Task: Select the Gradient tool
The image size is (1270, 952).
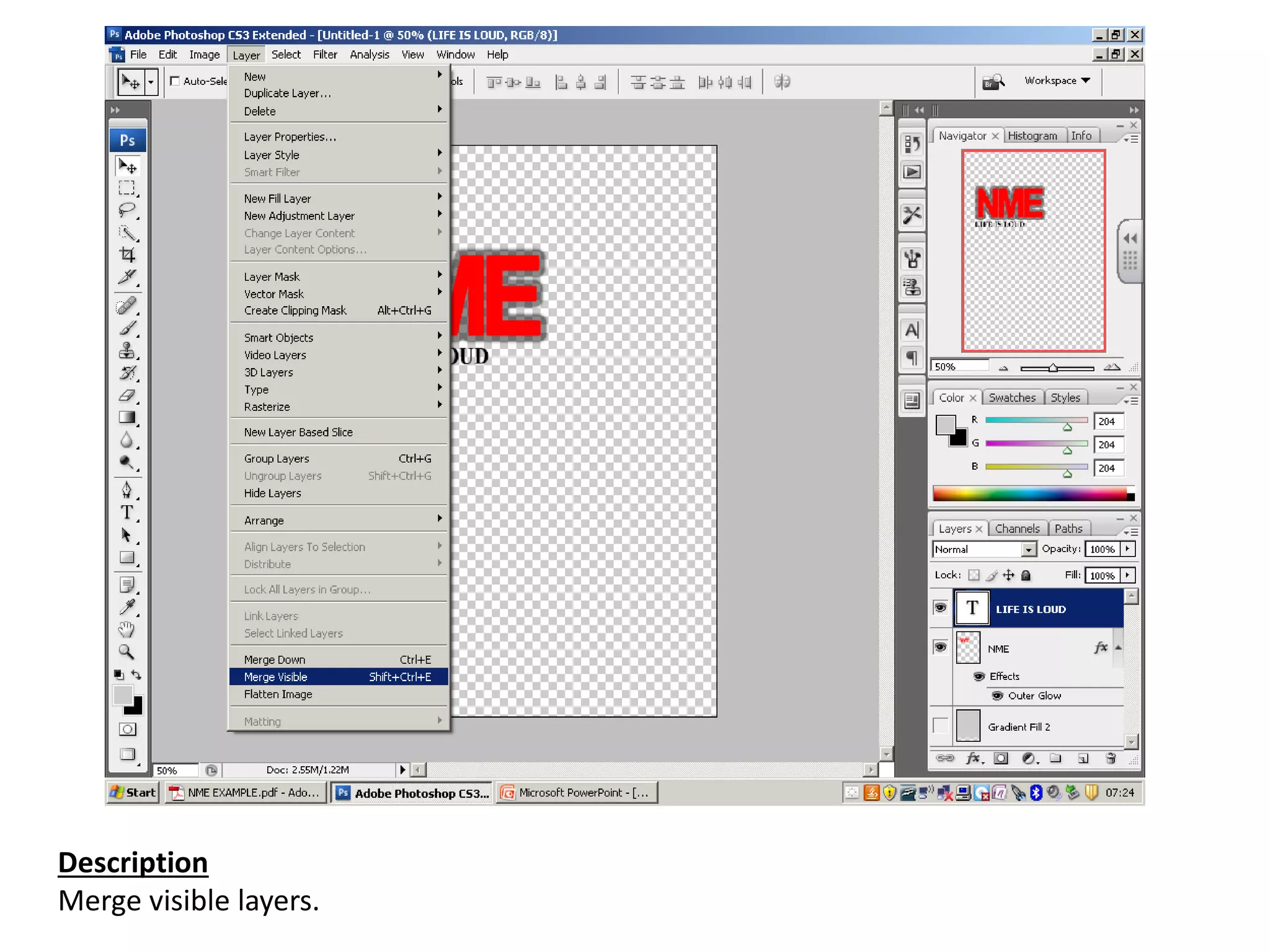Action: pyautogui.click(x=127, y=418)
